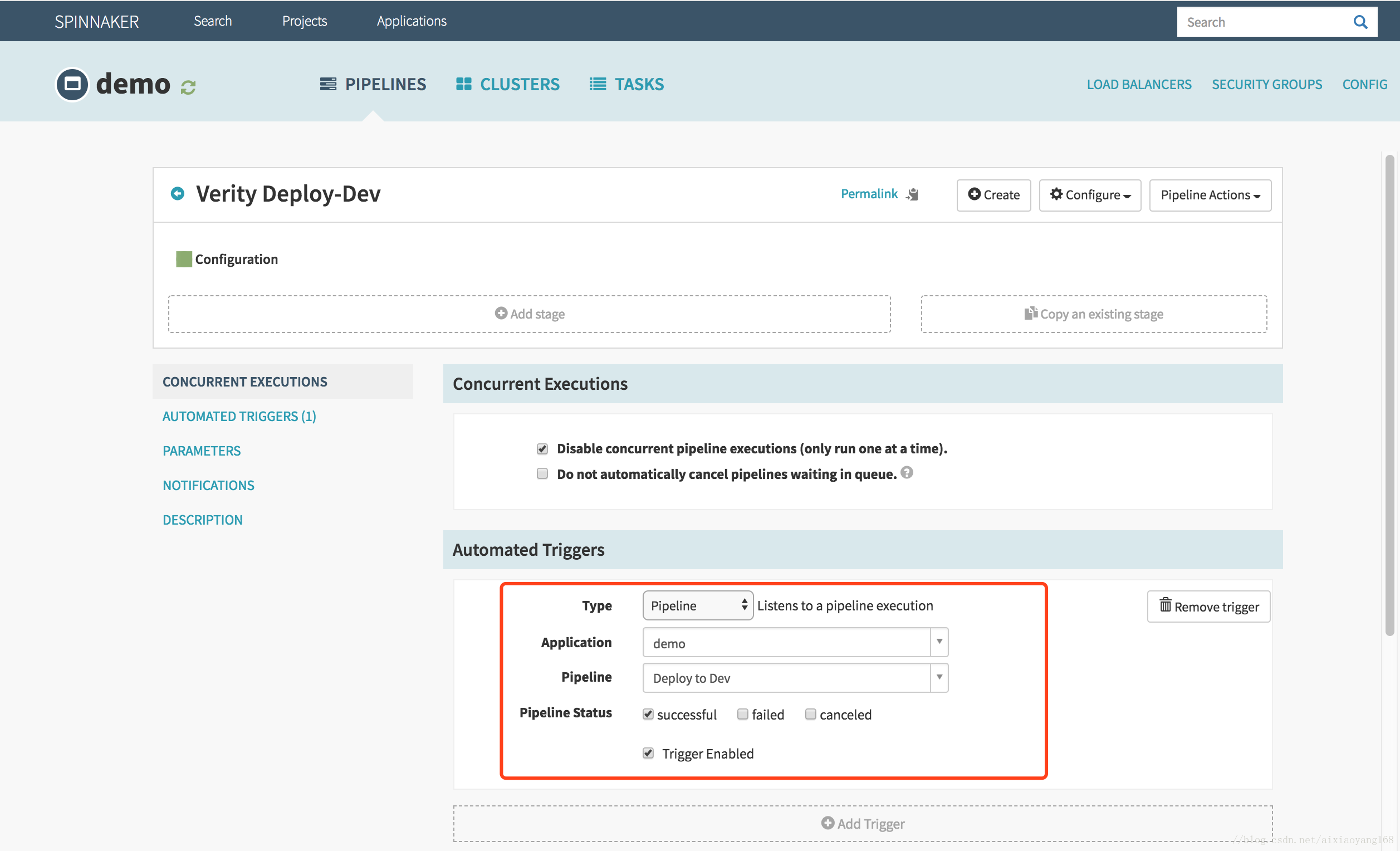1400x851 pixels.
Task: Click Search in the top navigation
Action: tap(213, 21)
